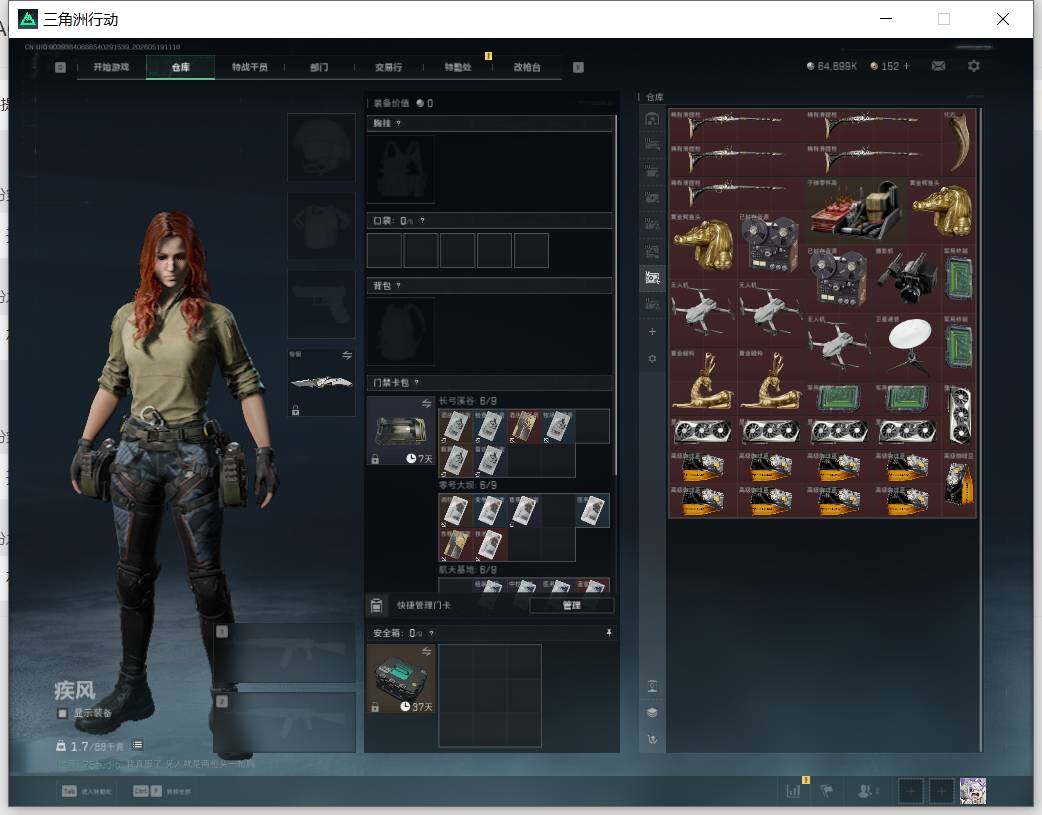Select the claw item in warehouse top-right
The height and width of the screenshot is (815, 1042).
tap(959, 142)
